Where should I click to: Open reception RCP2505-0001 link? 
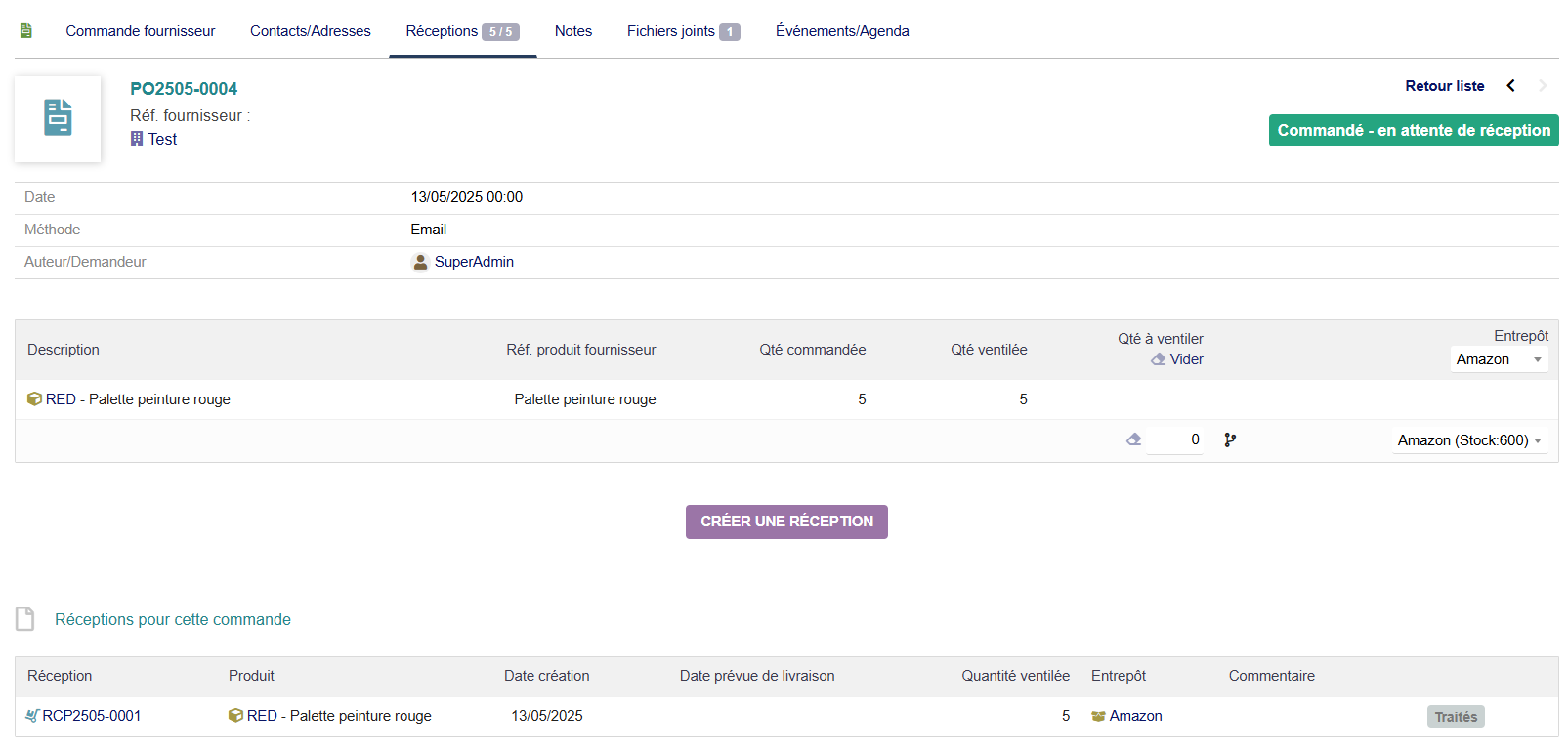click(91, 716)
